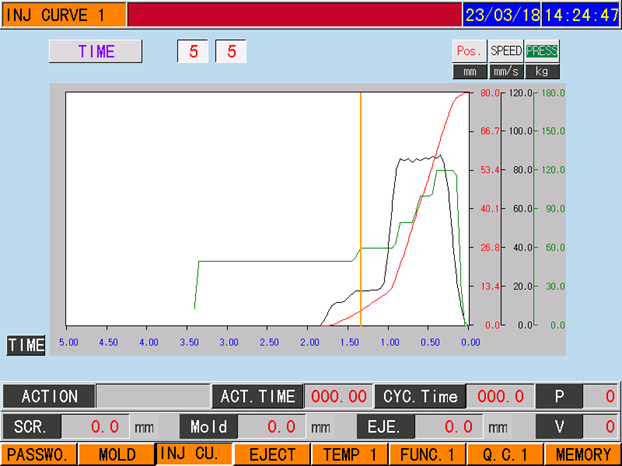This screenshot has height=466, width=622.
Task: Toggle the PRESS curve display
Action: click(x=542, y=51)
